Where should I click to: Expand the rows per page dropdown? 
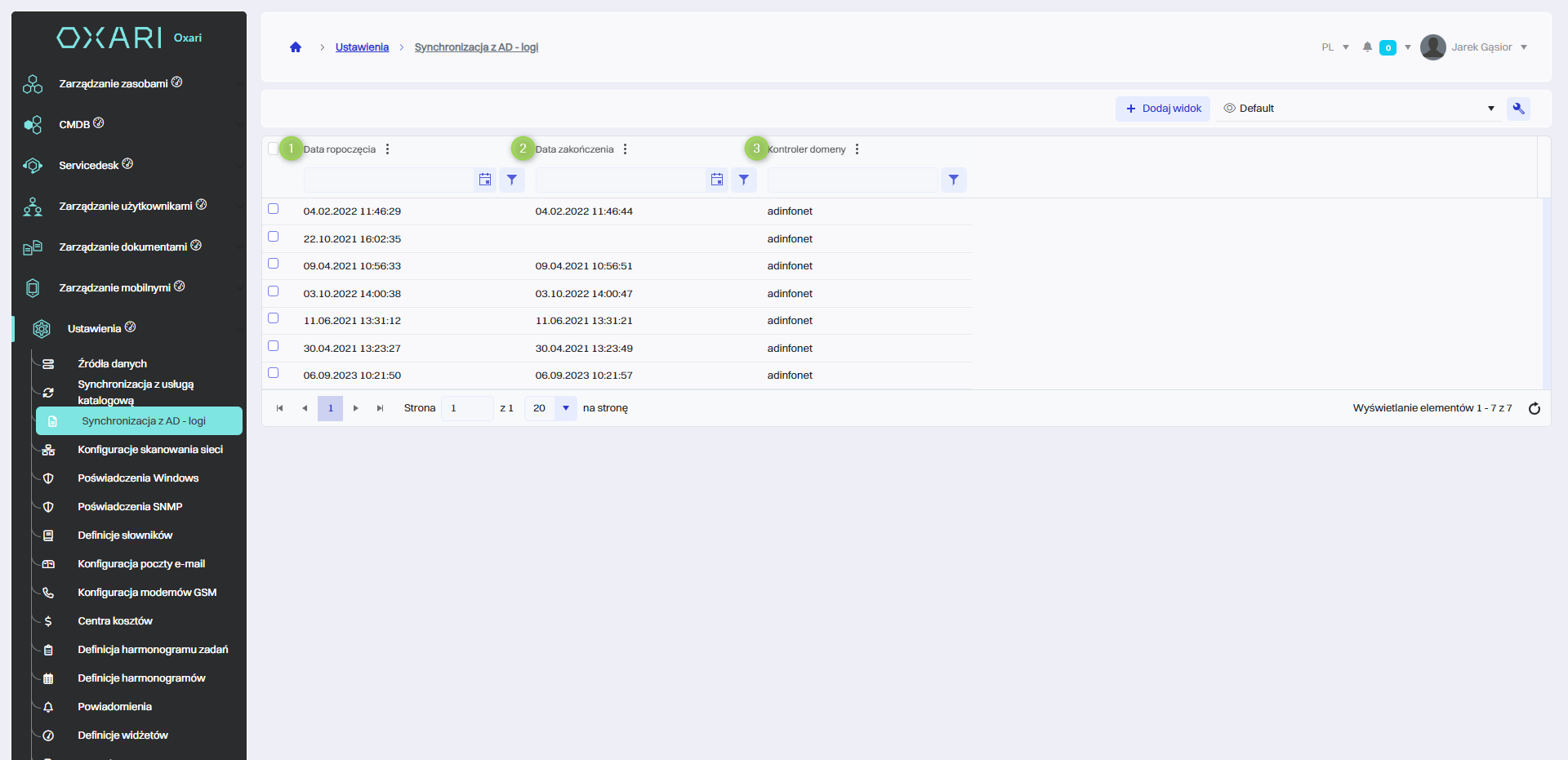point(565,408)
